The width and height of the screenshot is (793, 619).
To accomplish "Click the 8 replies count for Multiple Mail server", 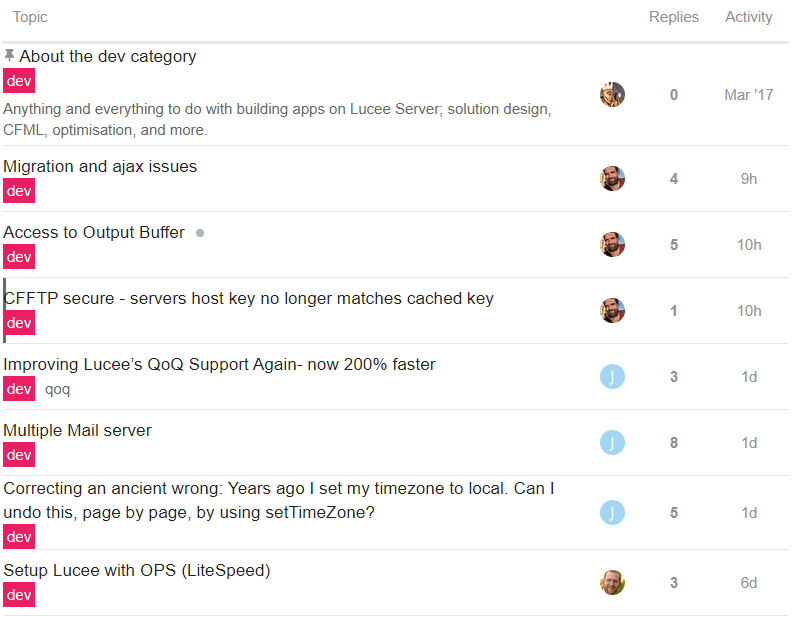I will pos(674,443).
